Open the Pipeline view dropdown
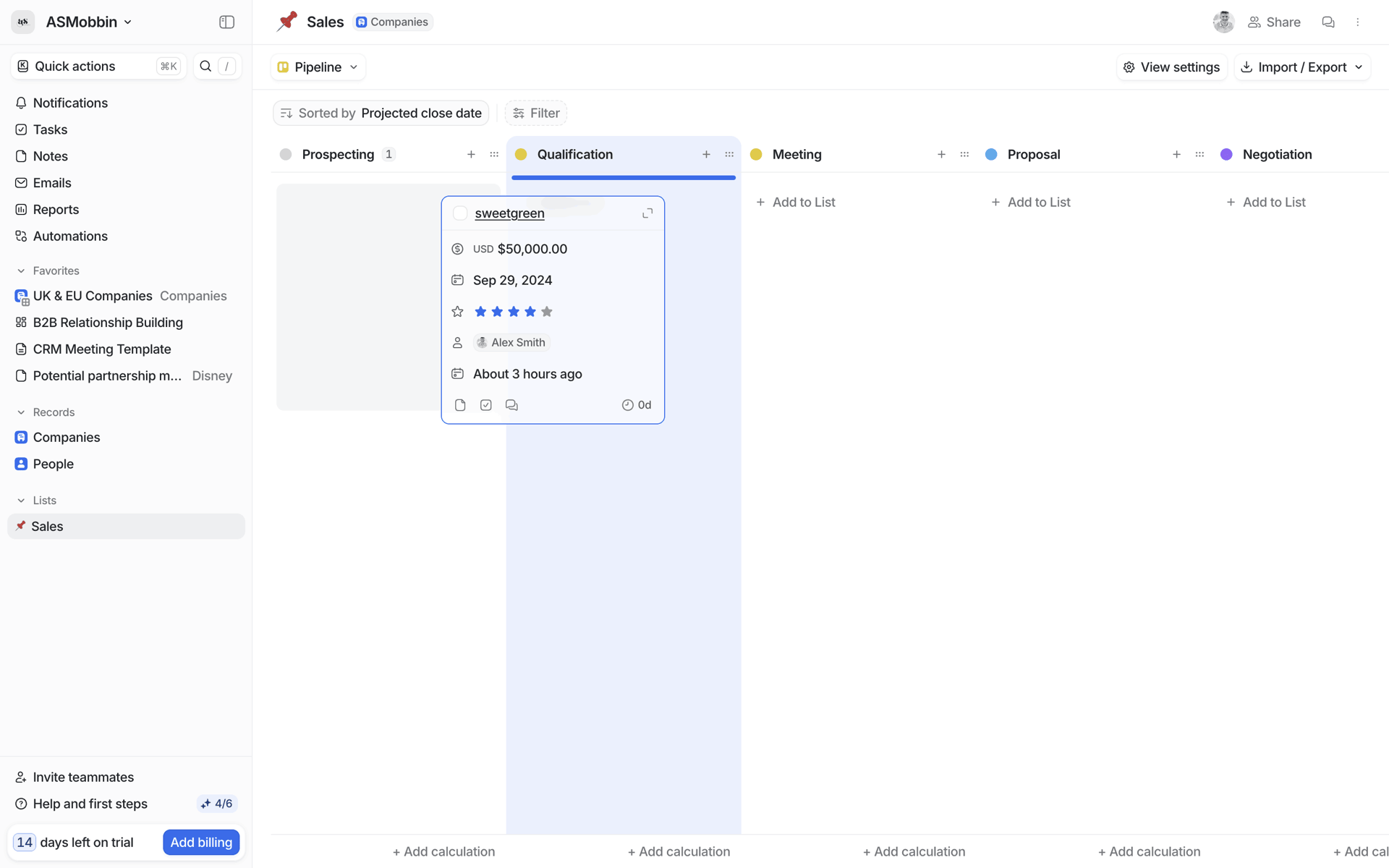1389x868 pixels. [x=318, y=67]
